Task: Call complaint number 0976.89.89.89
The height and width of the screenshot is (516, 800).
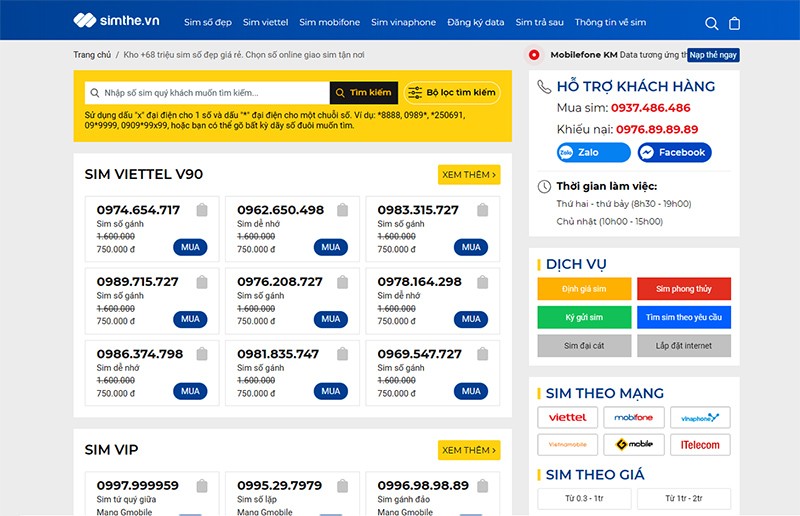Action: click(x=657, y=129)
